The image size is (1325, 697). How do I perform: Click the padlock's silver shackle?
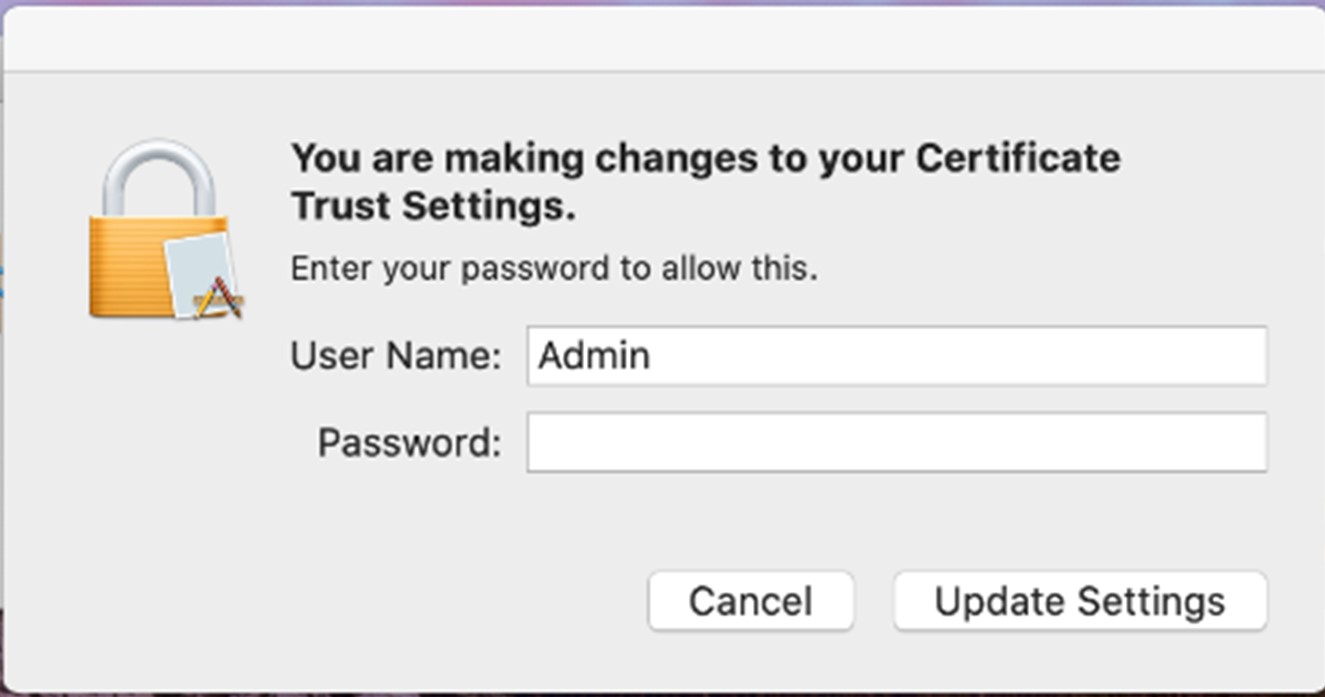pyautogui.click(x=160, y=180)
